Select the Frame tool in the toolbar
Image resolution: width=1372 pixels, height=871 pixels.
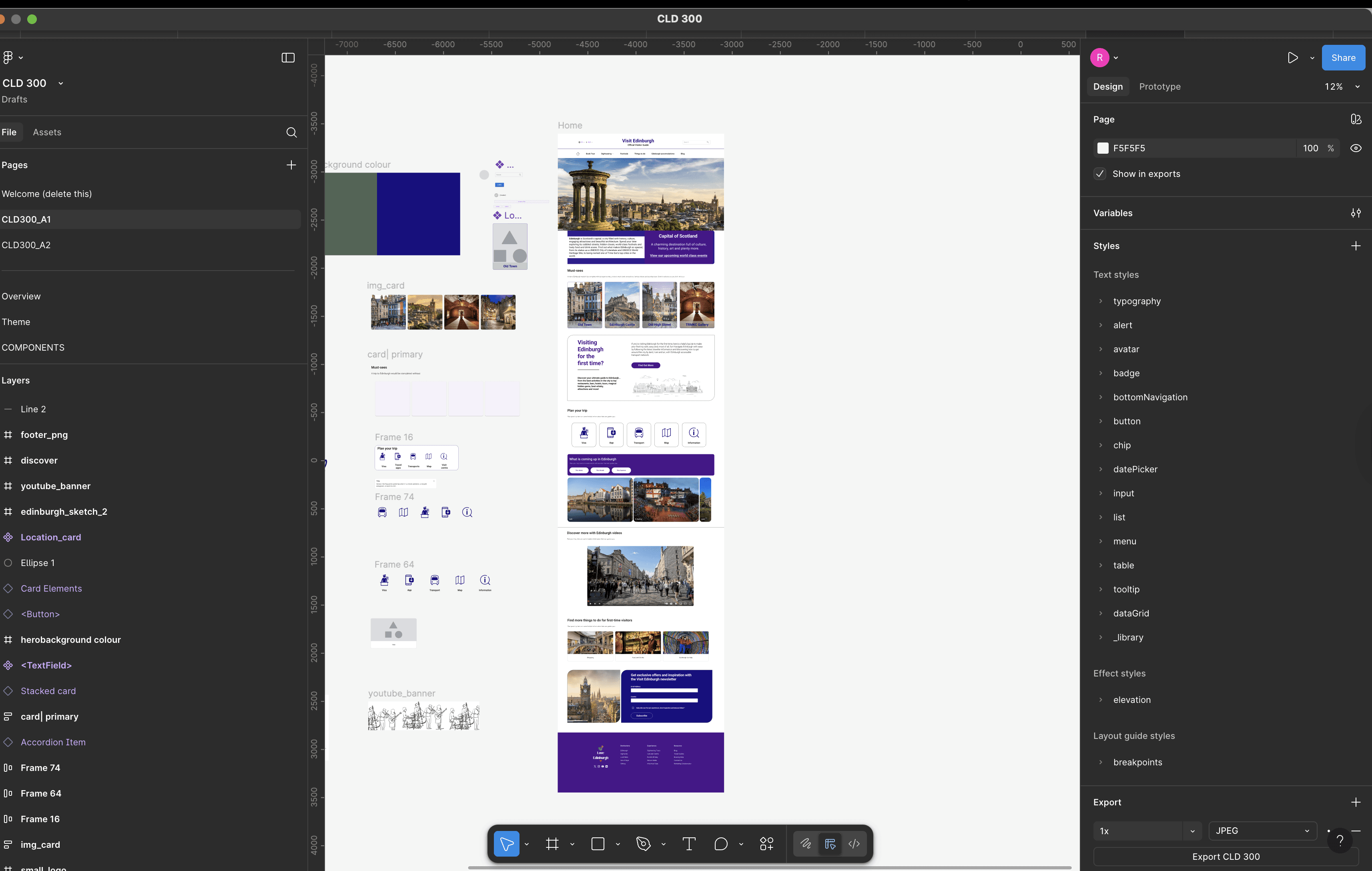pos(552,844)
